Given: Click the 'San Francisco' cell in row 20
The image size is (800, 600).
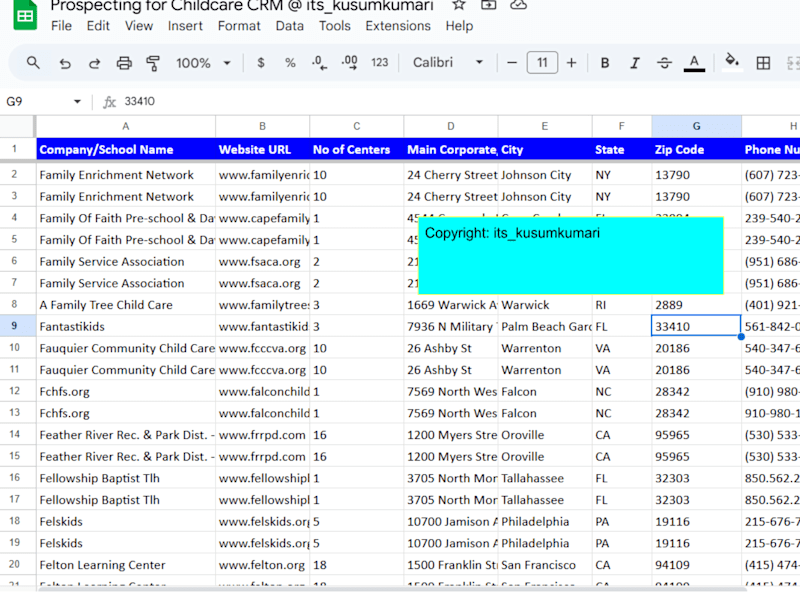Looking at the screenshot, I should tap(545, 565).
